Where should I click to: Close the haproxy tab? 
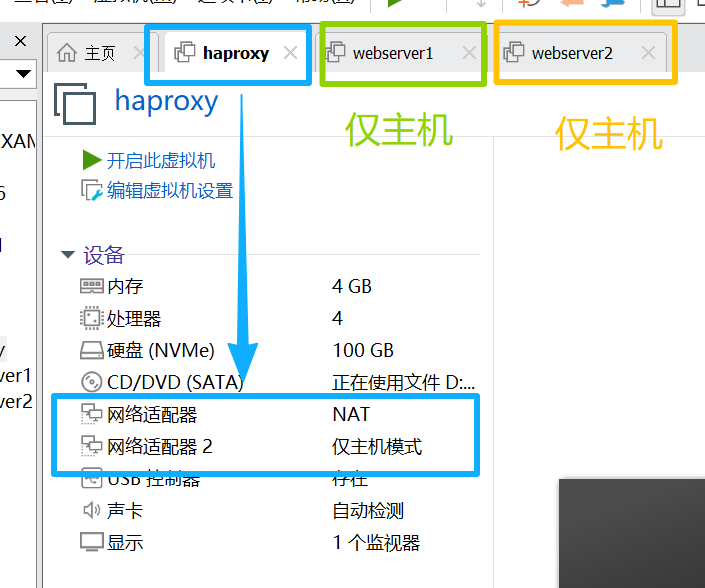click(x=290, y=53)
